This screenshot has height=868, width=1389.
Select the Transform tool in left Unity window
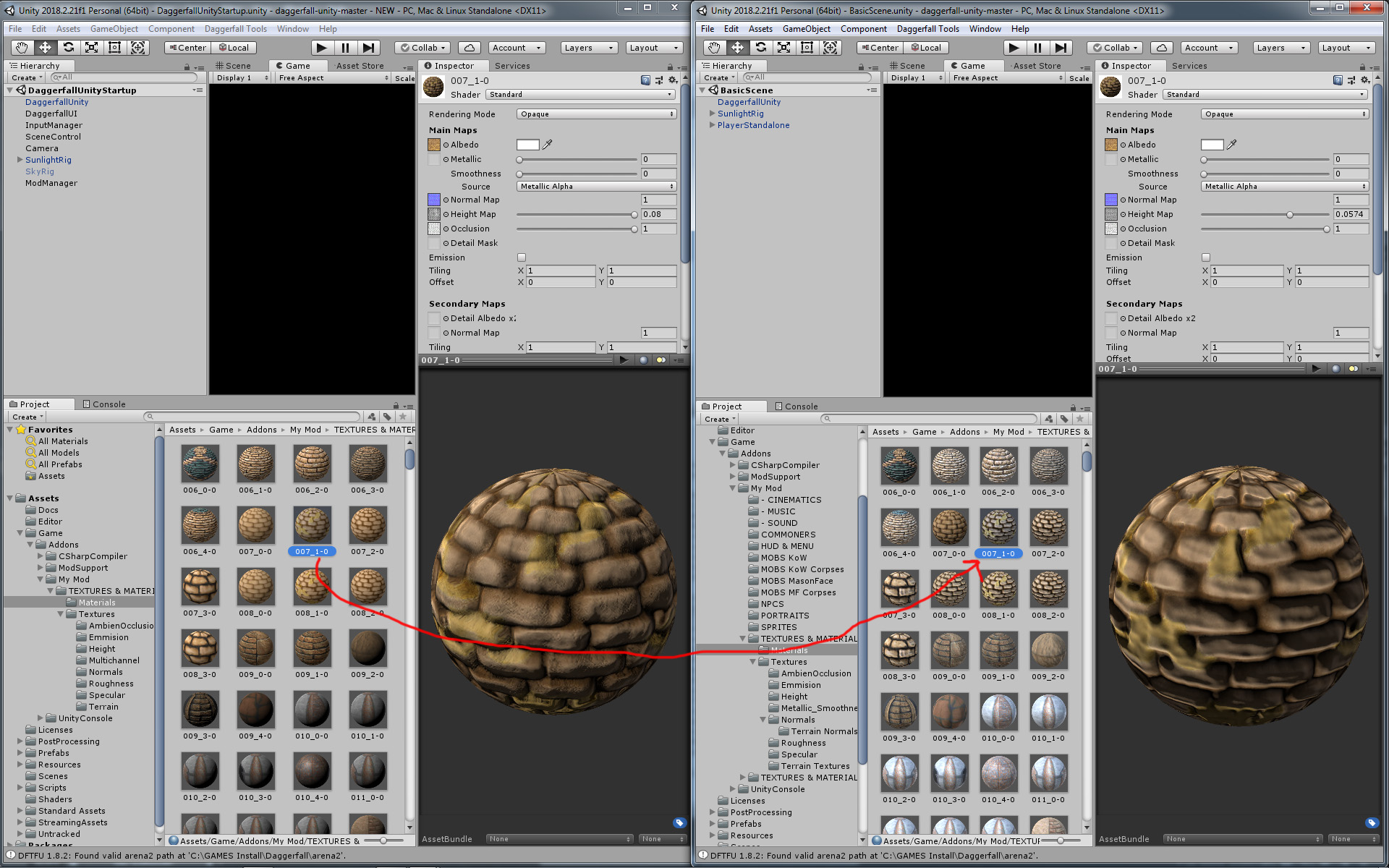(137, 48)
